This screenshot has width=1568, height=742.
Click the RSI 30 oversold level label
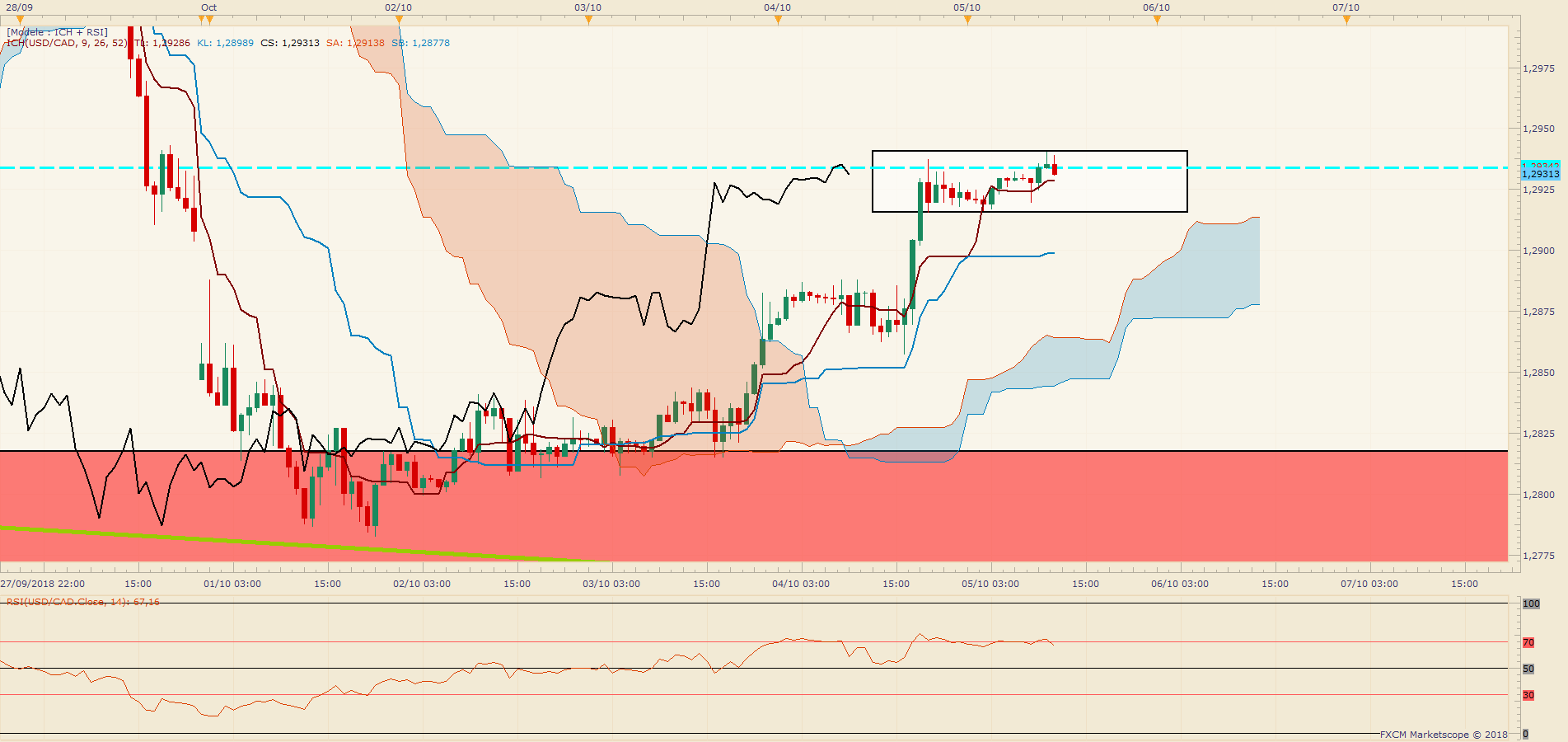[1528, 695]
